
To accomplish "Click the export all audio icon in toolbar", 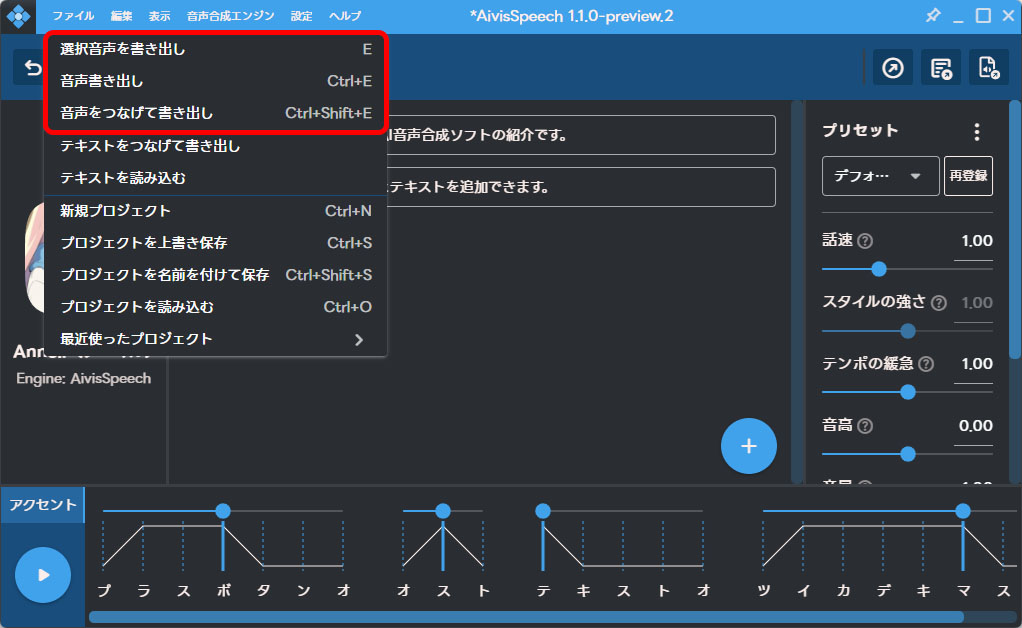I will point(941,68).
